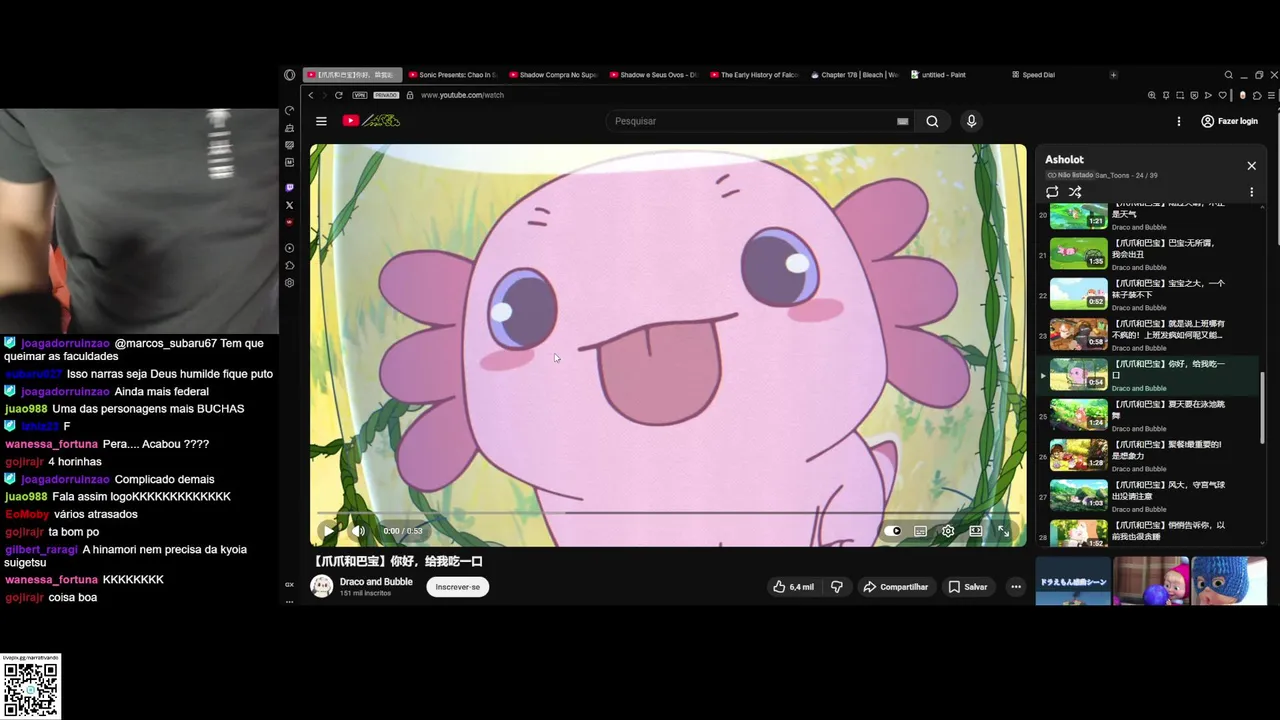The width and height of the screenshot is (1280, 720).
Task: Enter fullscreen in the video player
Action: point(1003,531)
